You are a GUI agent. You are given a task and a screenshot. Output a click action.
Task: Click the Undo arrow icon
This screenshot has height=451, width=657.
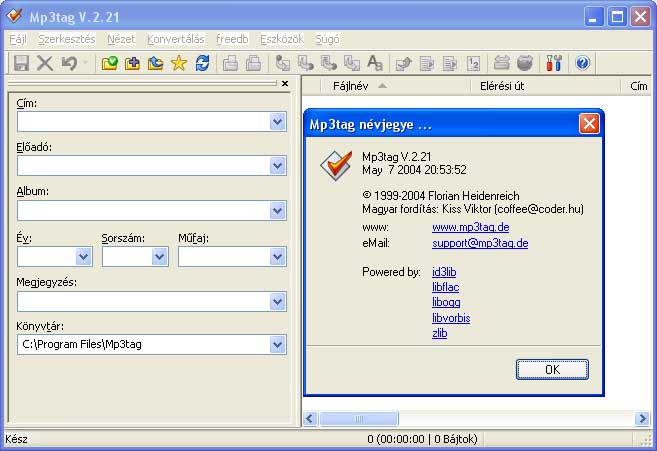(x=69, y=63)
